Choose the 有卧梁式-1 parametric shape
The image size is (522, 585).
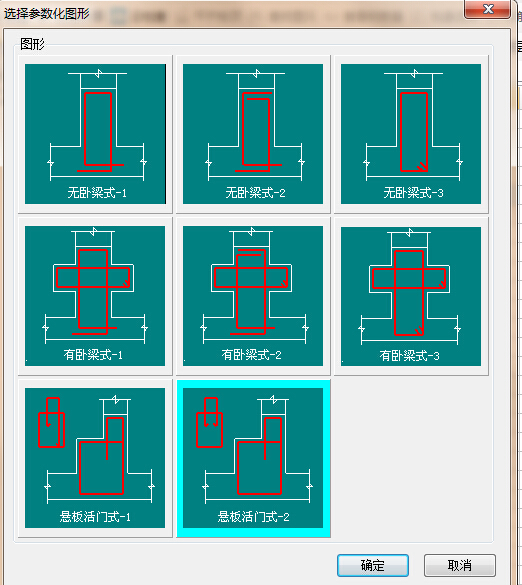(95, 296)
